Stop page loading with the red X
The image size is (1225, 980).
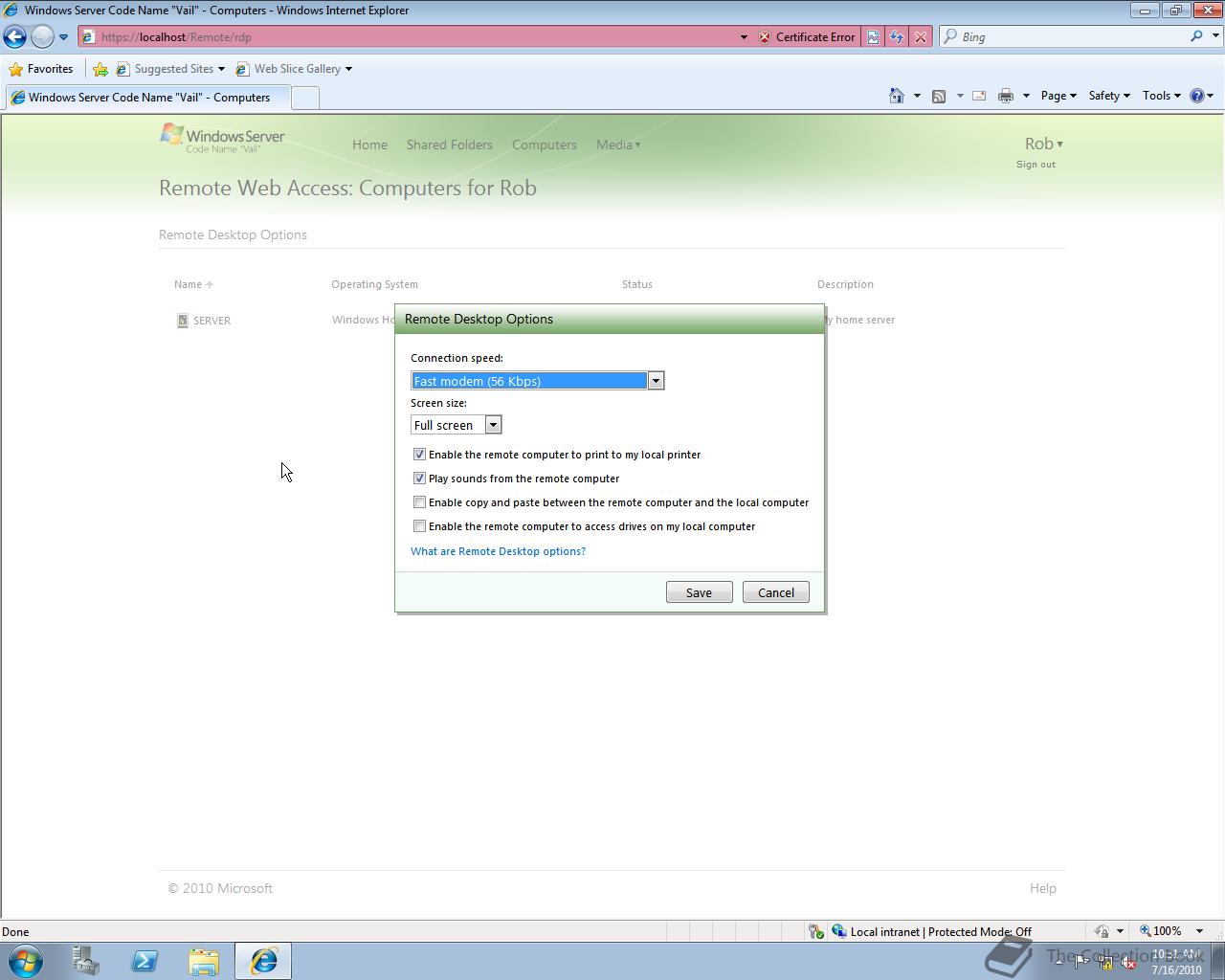[x=921, y=37]
